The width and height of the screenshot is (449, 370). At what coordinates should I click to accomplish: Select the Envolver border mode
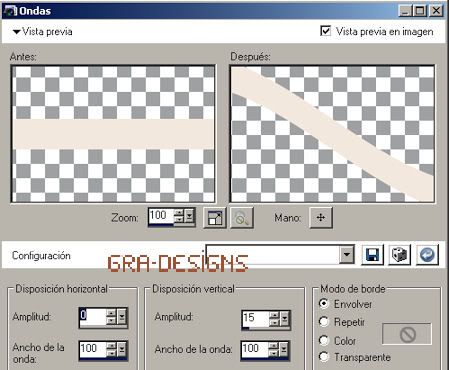point(323,304)
